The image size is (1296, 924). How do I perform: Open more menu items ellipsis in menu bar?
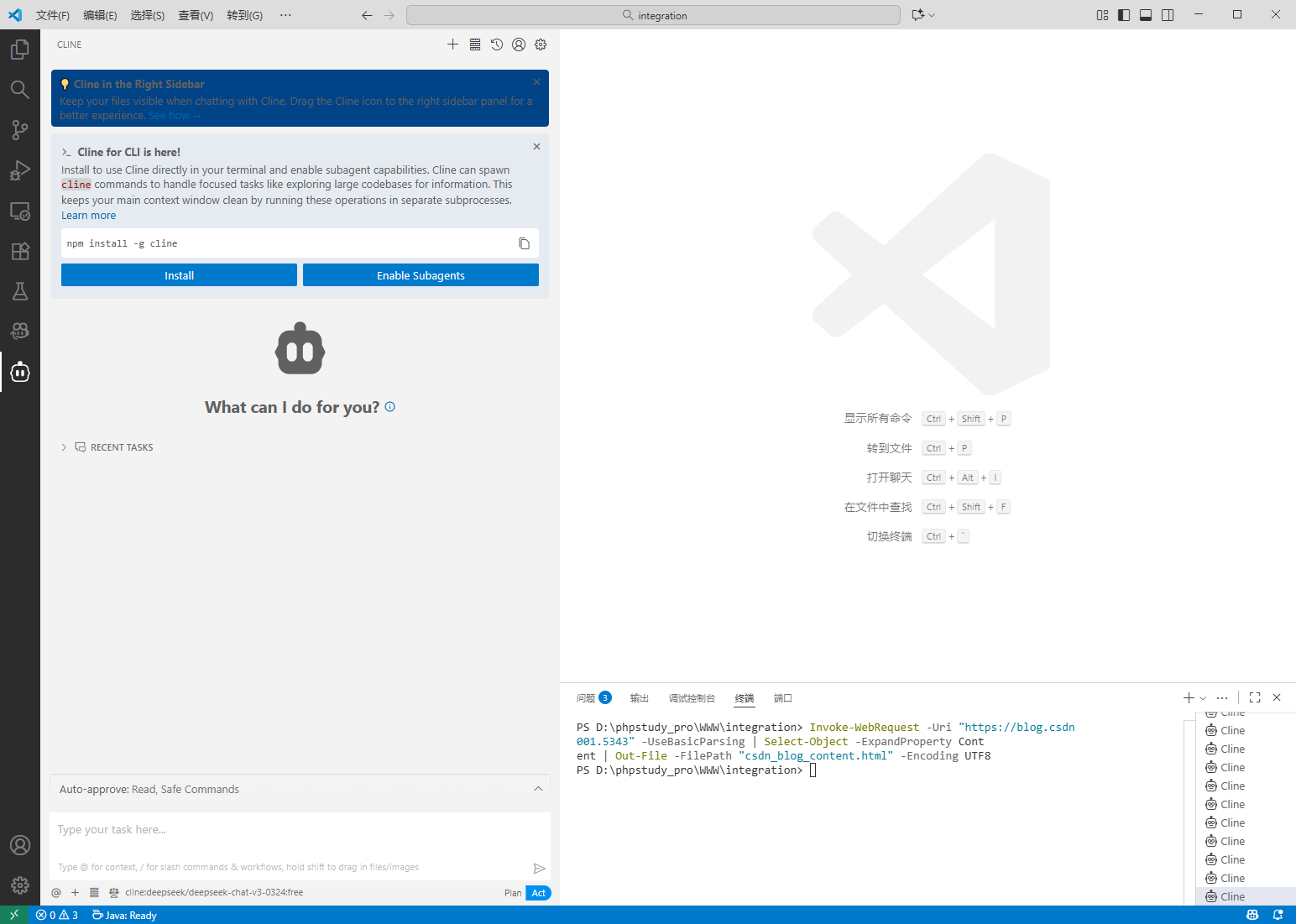(285, 15)
